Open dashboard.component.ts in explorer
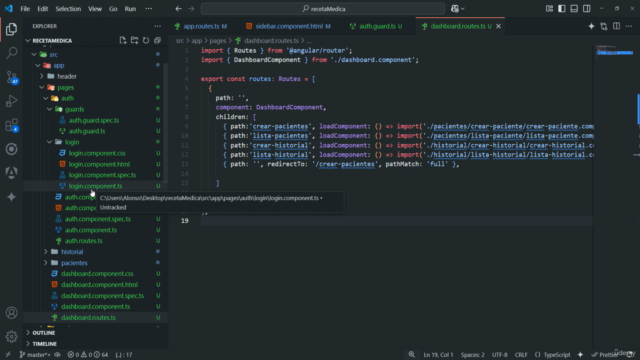 96,307
